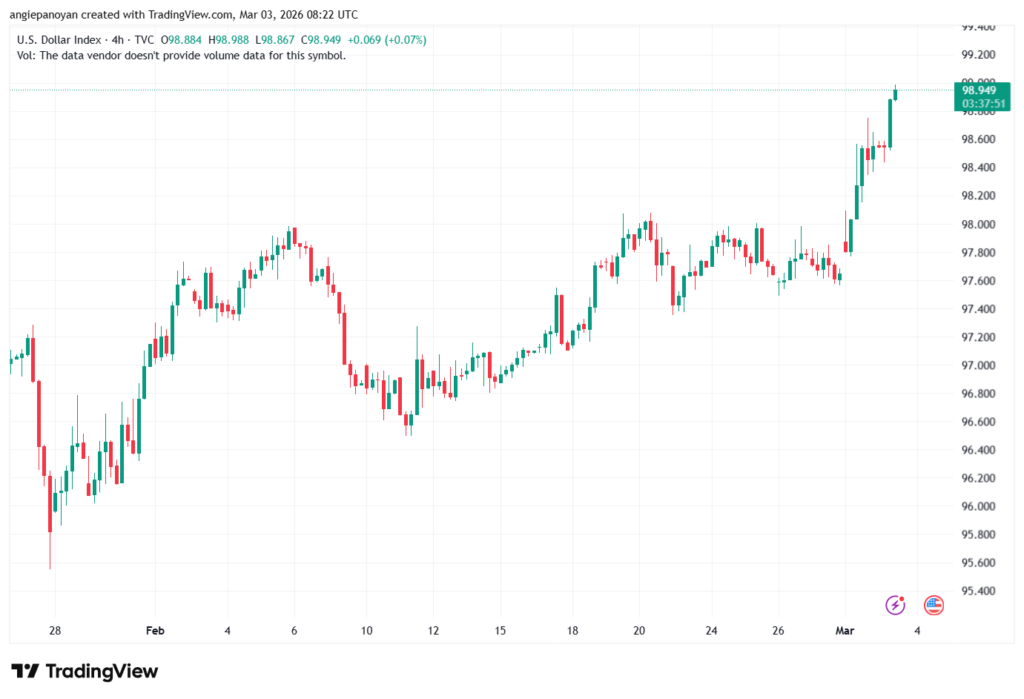
Task: Click the 95.400 level on price axis
Action: [978, 592]
